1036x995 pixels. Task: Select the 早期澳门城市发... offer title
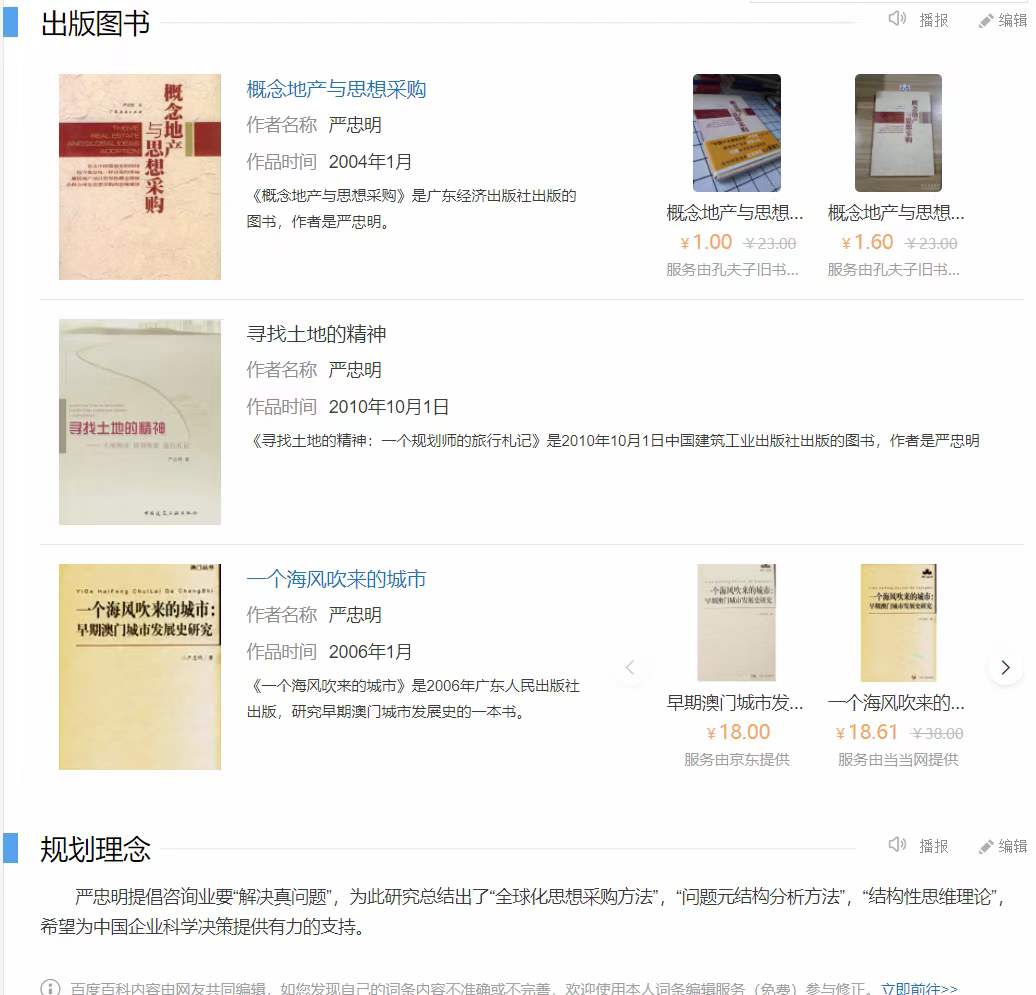click(x=735, y=703)
